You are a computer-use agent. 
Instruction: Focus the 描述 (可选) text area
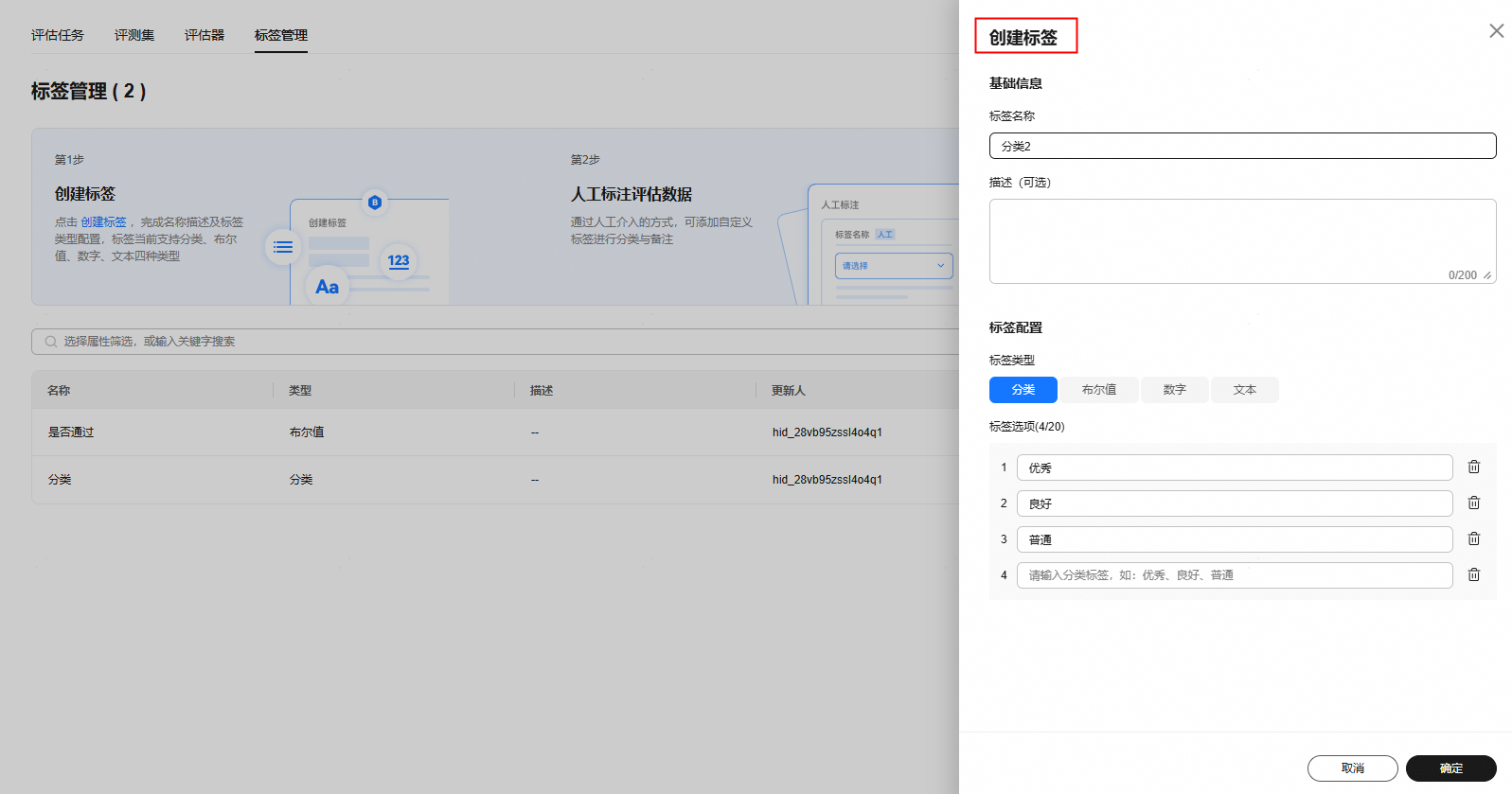(x=1243, y=241)
